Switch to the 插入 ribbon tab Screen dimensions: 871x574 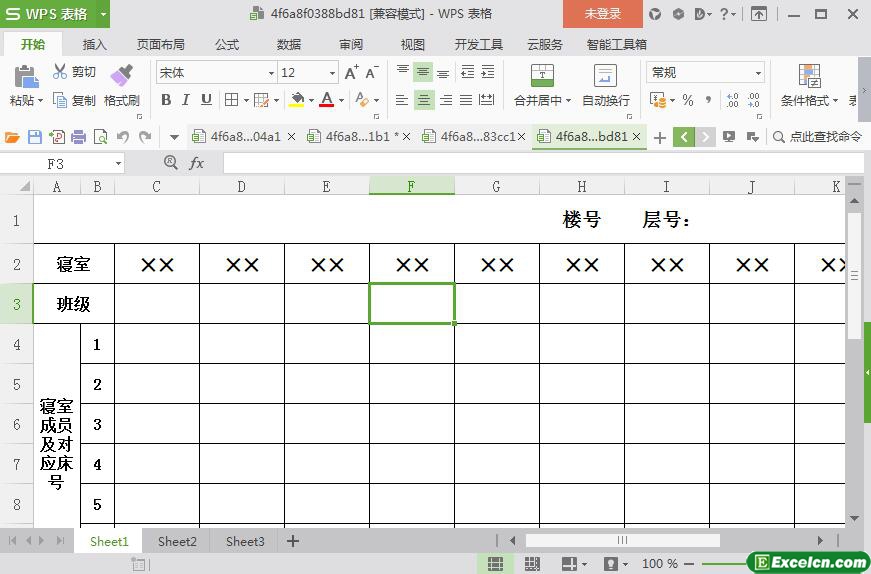94,44
